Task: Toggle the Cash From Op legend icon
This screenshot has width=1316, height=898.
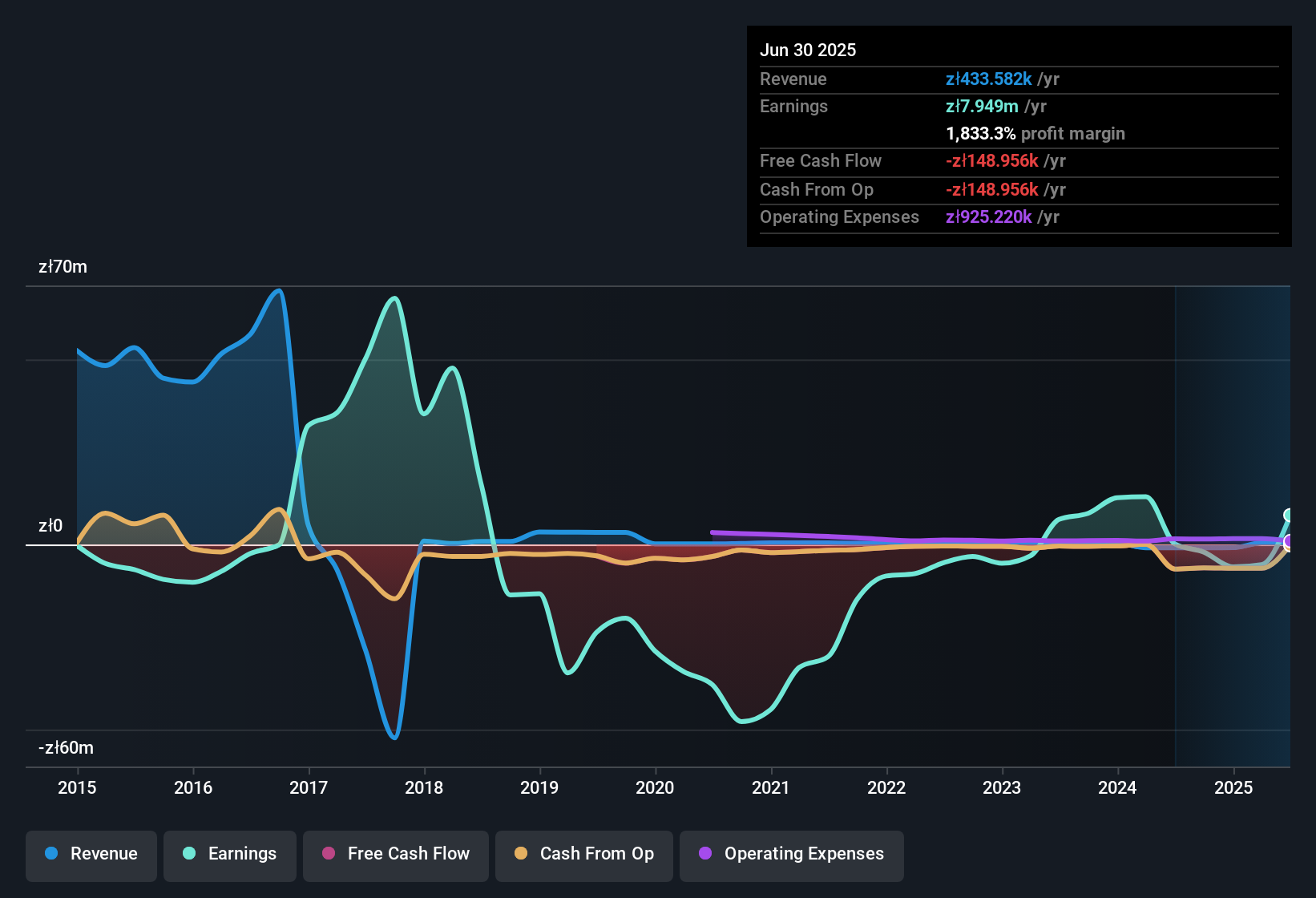Action: [521, 854]
